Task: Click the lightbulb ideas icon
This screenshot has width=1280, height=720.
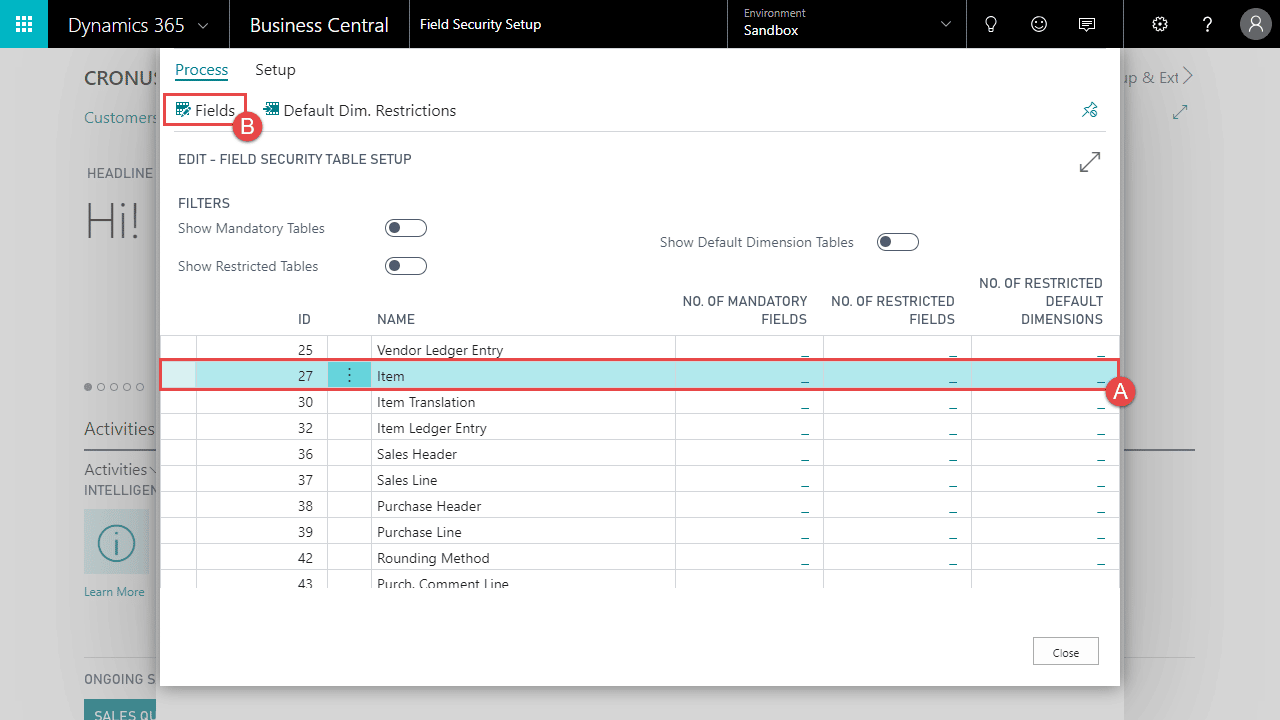Action: coord(991,24)
